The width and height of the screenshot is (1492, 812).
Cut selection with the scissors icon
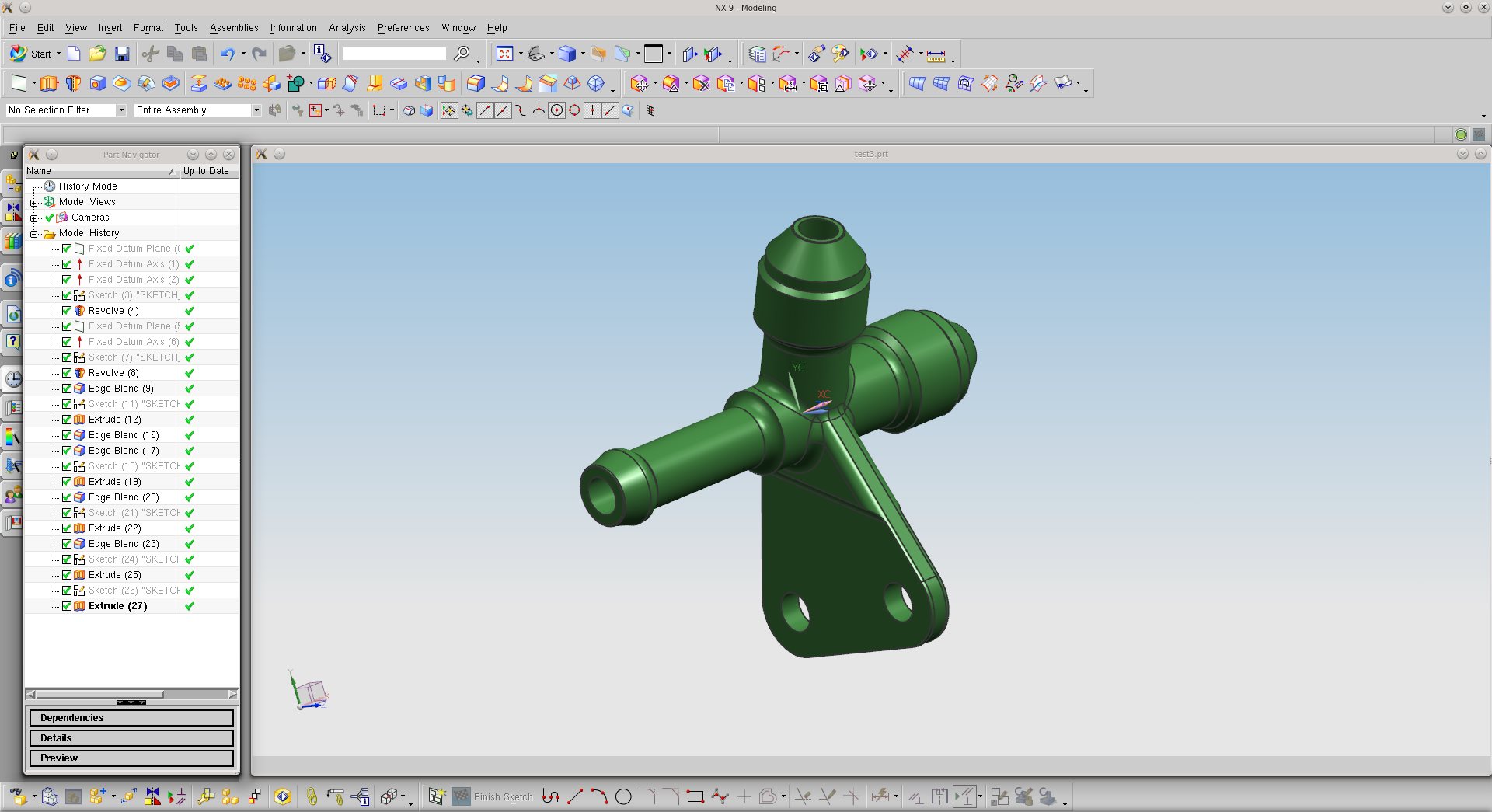(151, 54)
